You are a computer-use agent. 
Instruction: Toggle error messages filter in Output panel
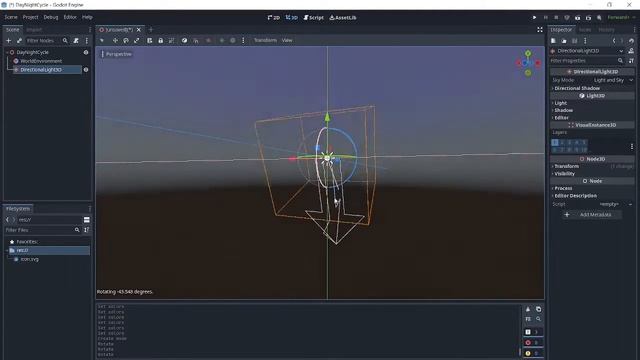(x=533, y=342)
